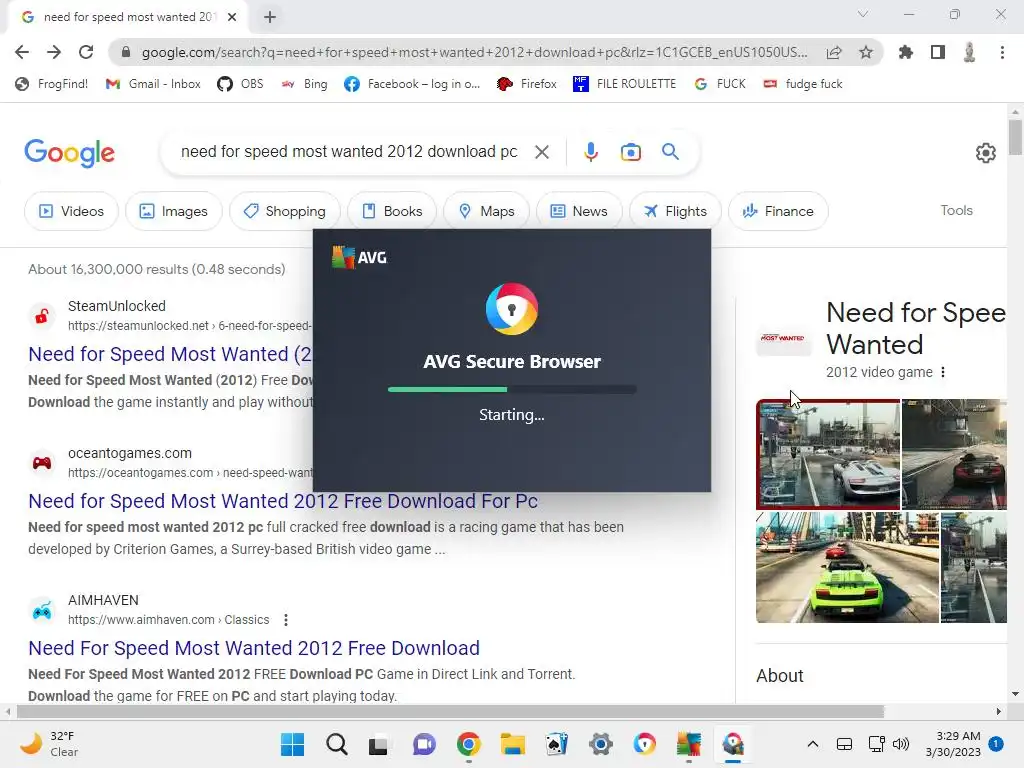1024x768 pixels.
Task: Open the green Lamborghini game screenshot thumbnail
Action: pos(847,568)
